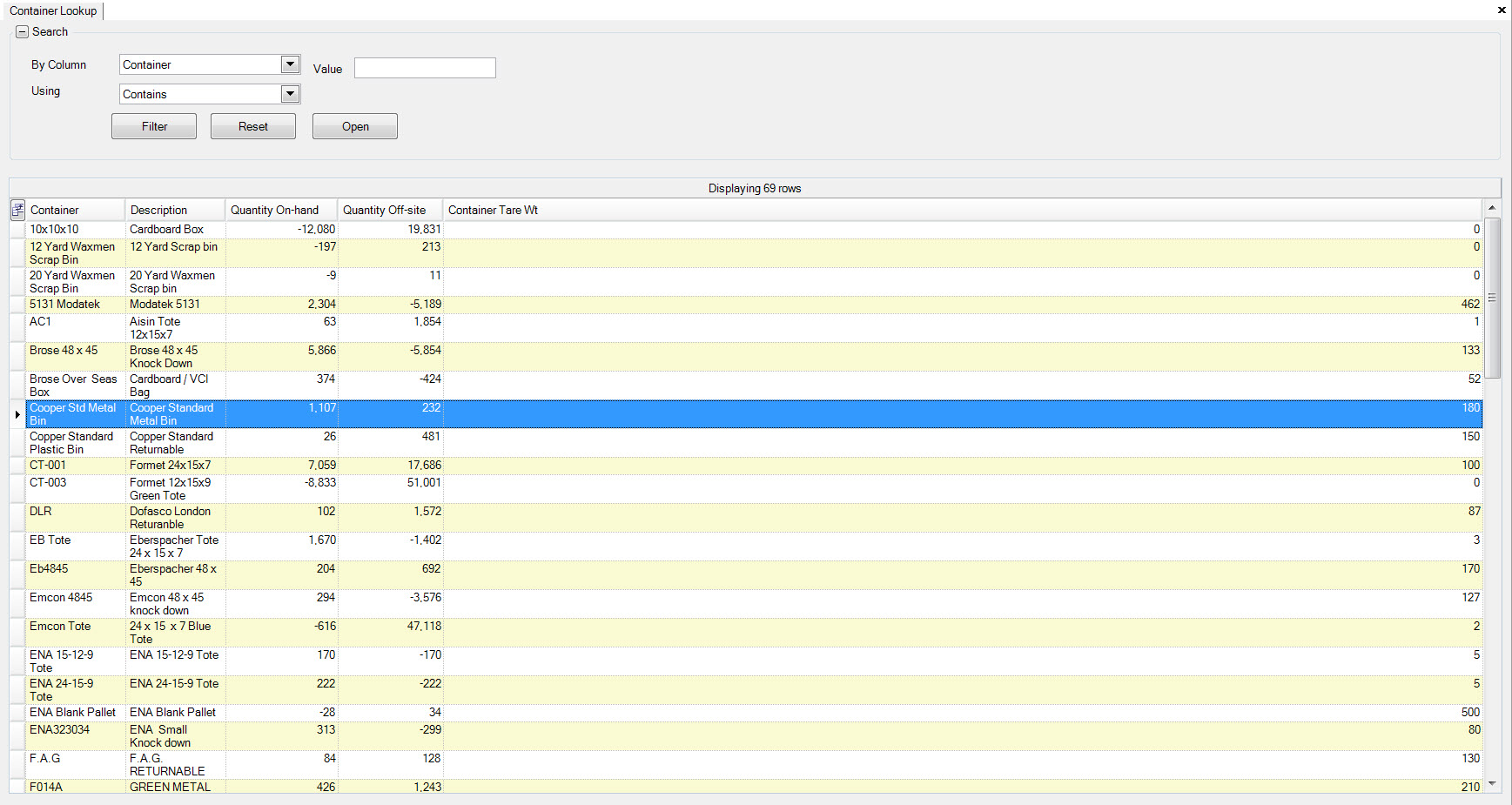Sort by the Container Tare Wt column header

(963, 210)
